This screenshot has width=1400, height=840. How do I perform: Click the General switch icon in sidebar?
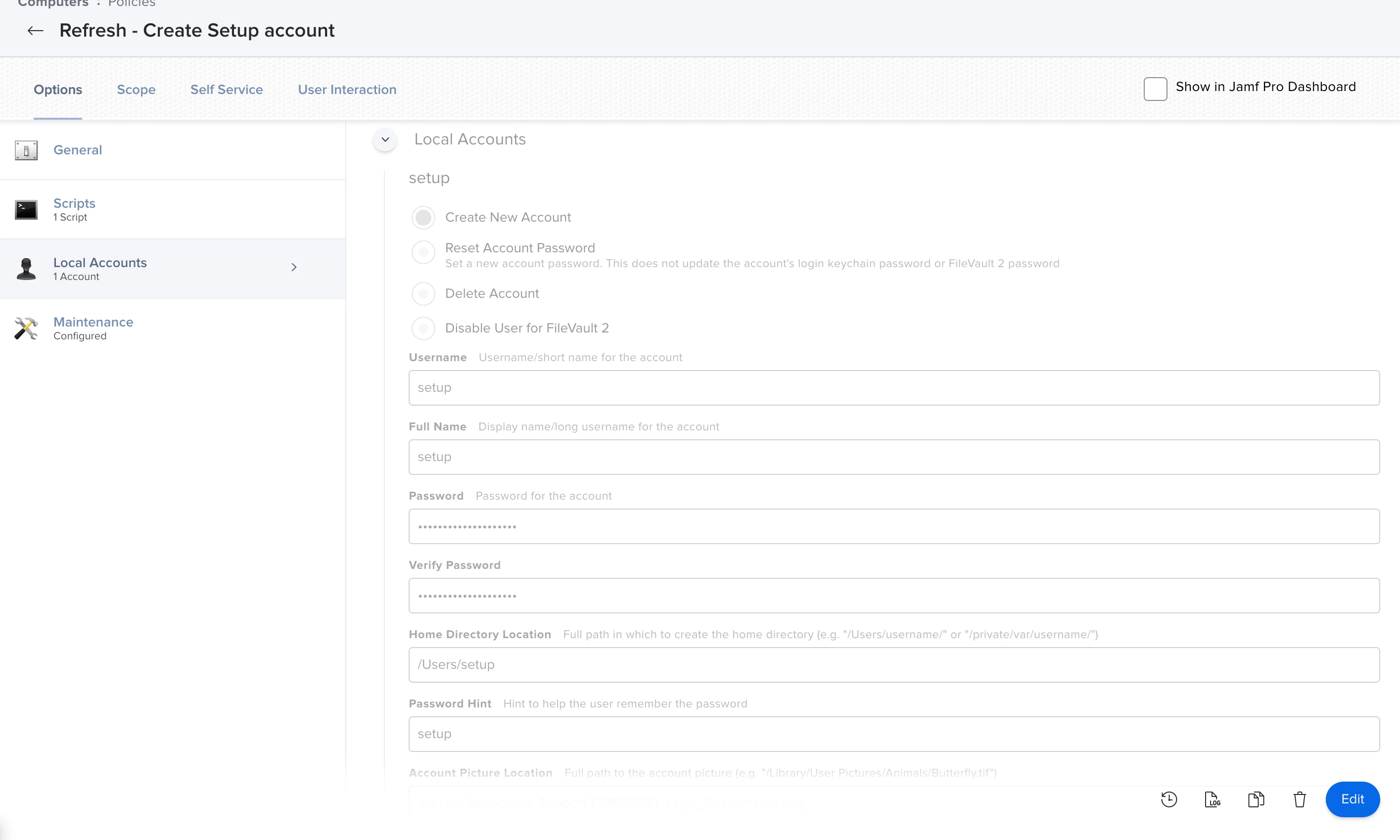(26, 150)
